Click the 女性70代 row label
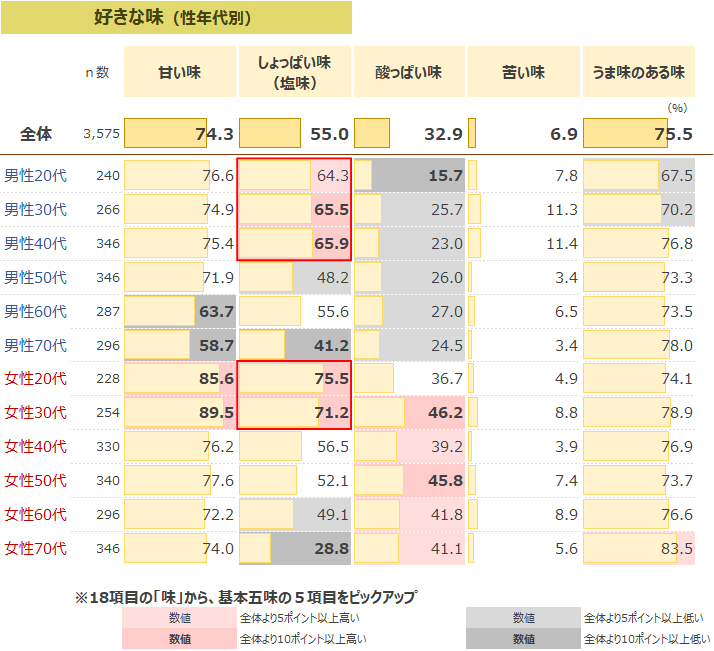Image resolution: width=714 pixels, height=651 pixels. pyautogui.click(x=36, y=548)
